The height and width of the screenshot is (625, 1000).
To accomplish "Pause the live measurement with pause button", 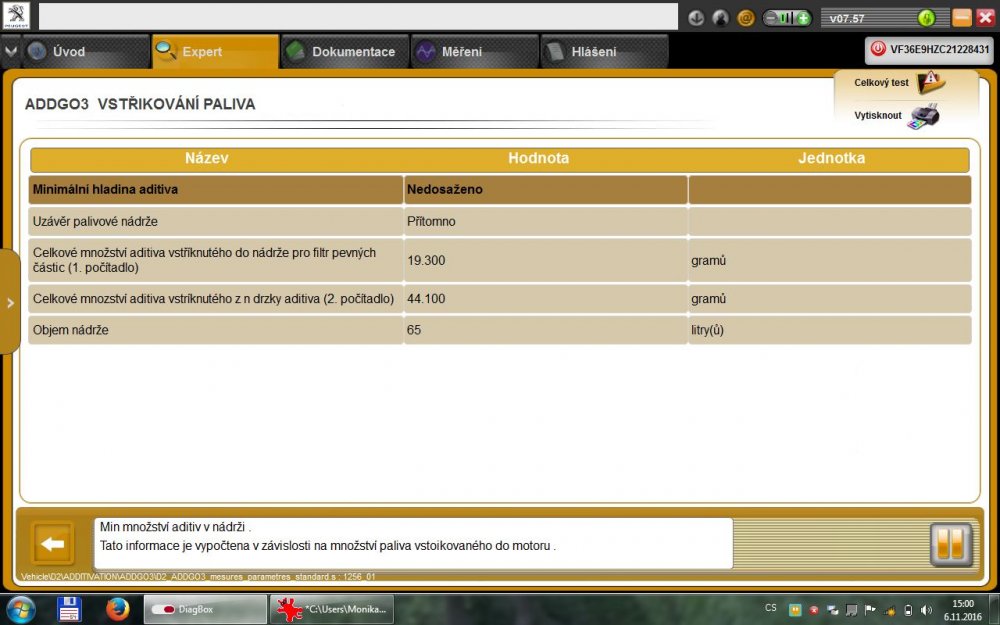I will (x=950, y=544).
